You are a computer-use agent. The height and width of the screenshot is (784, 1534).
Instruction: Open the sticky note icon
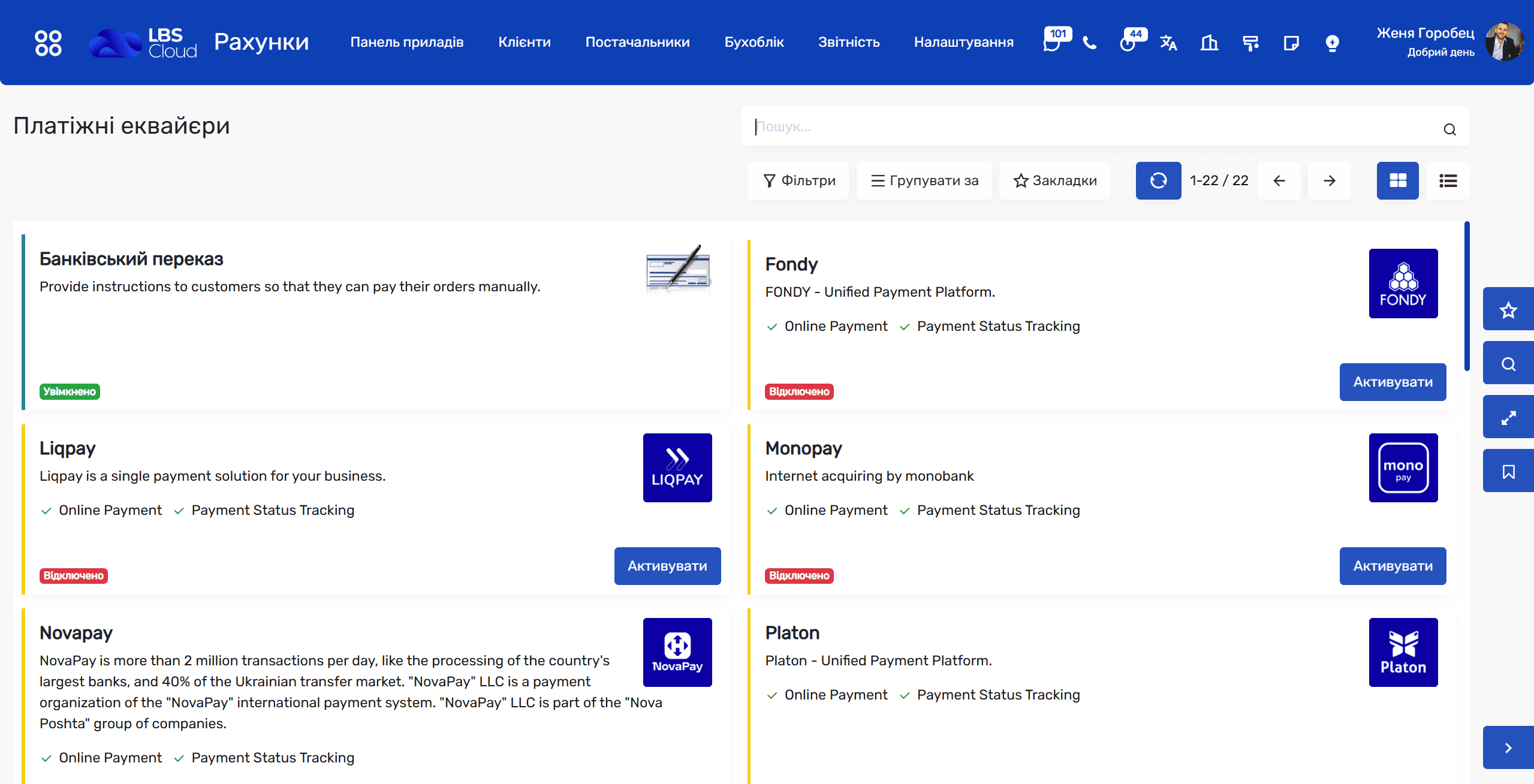[1291, 43]
